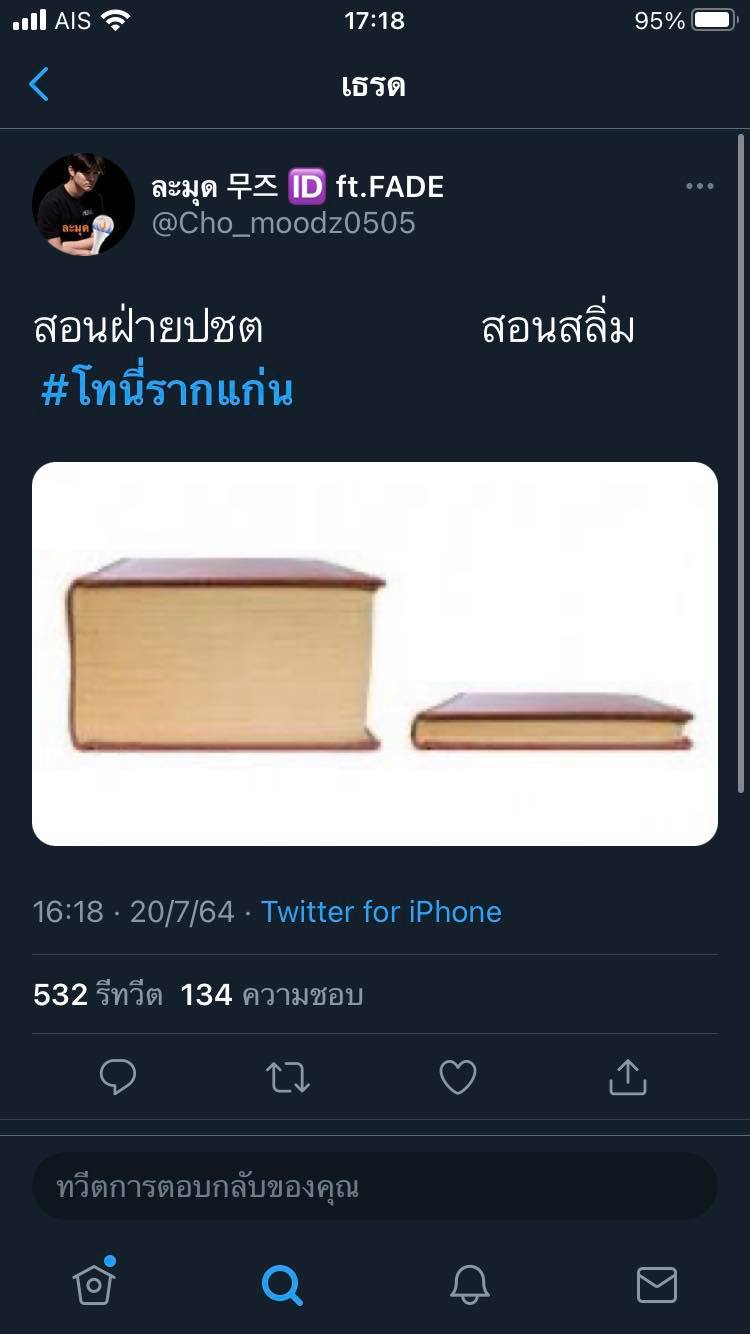Image resolution: width=750 pixels, height=1334 pixels.
Task: Open the messages envelope tab
Action: [x=657, y=1285]
